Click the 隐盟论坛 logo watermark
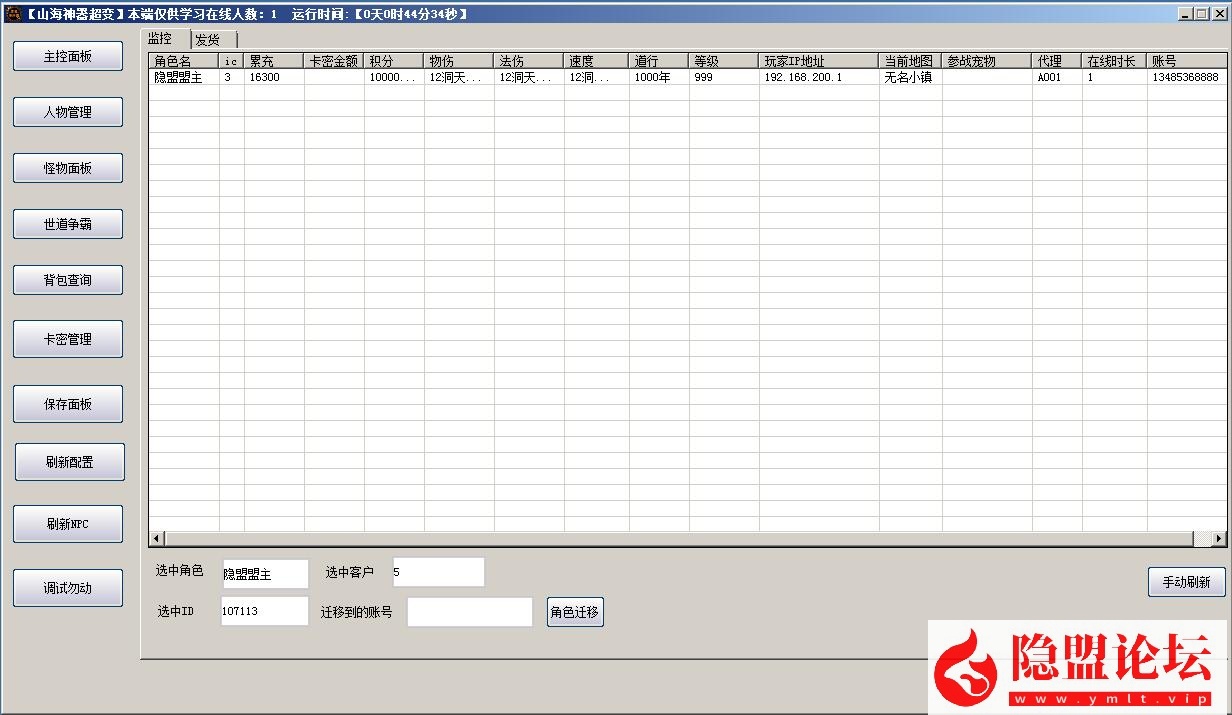Screen dimensions: 1232x715 1077,666
